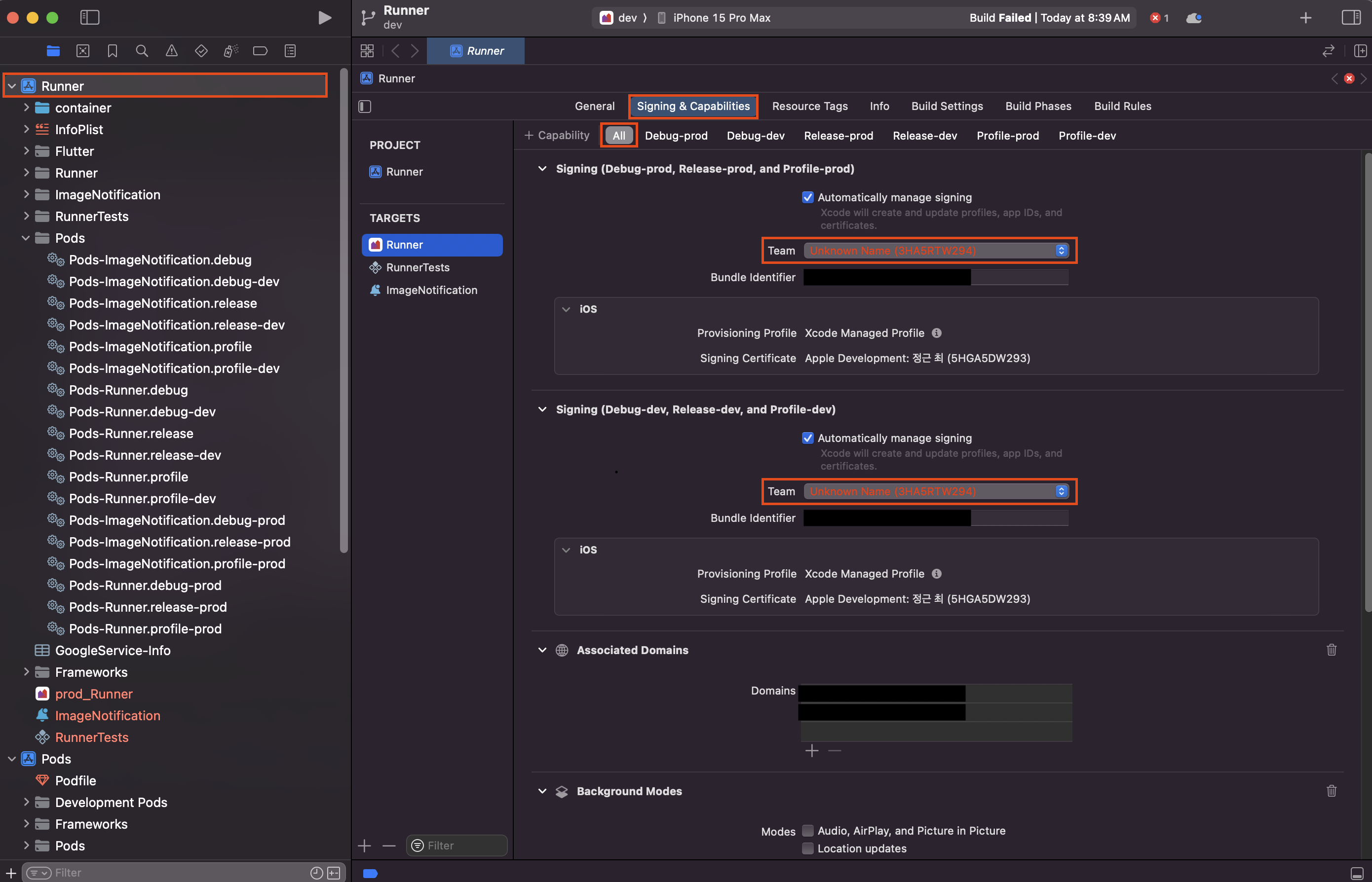This screenshot has height=882, width=1372.
Task: Open the related items grid icon
Action: click(367, 51)
